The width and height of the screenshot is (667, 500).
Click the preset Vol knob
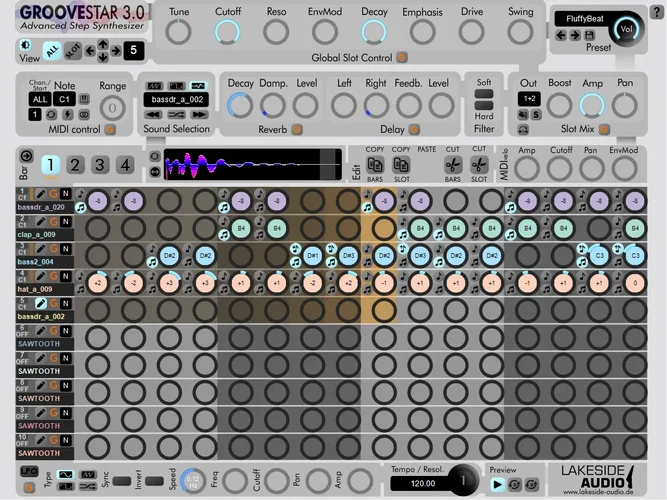[626, 29]
